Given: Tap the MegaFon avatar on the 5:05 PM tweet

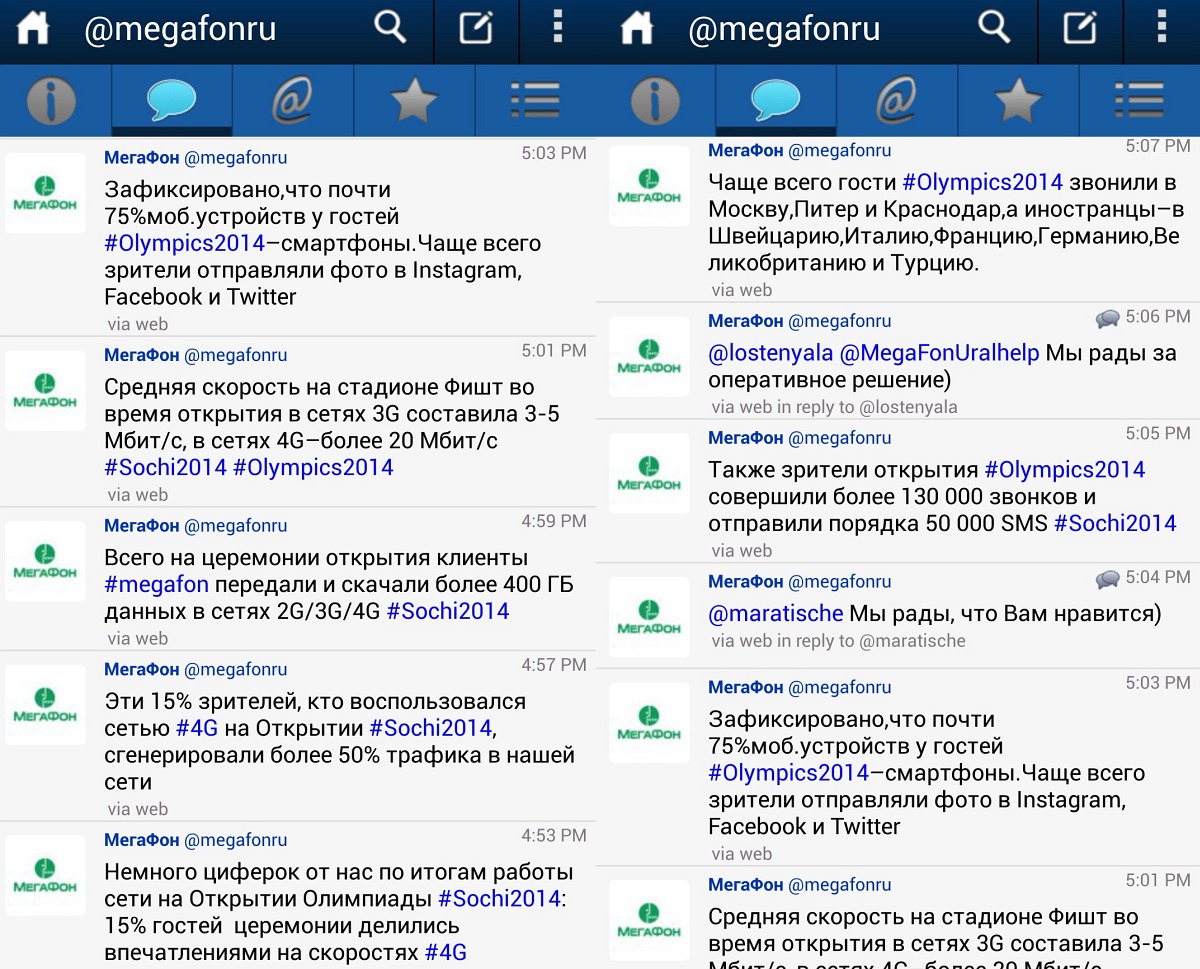Looking at the screenshot, I should pos(649,473).
